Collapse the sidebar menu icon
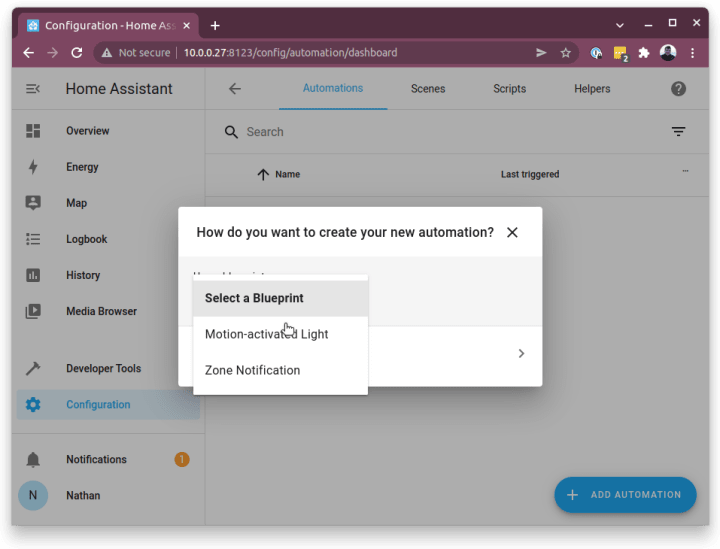Viewport: 720px width, 549px height. [33, 89]
